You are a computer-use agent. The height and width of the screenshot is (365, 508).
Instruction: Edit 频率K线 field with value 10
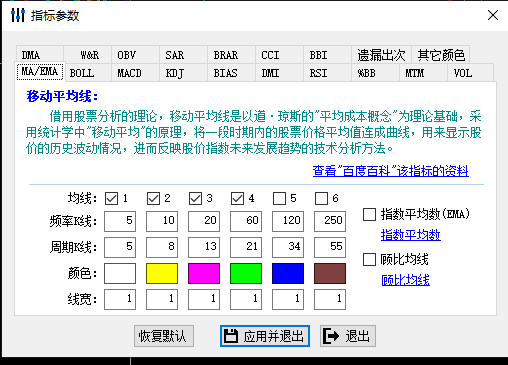(x=162, y=221)
